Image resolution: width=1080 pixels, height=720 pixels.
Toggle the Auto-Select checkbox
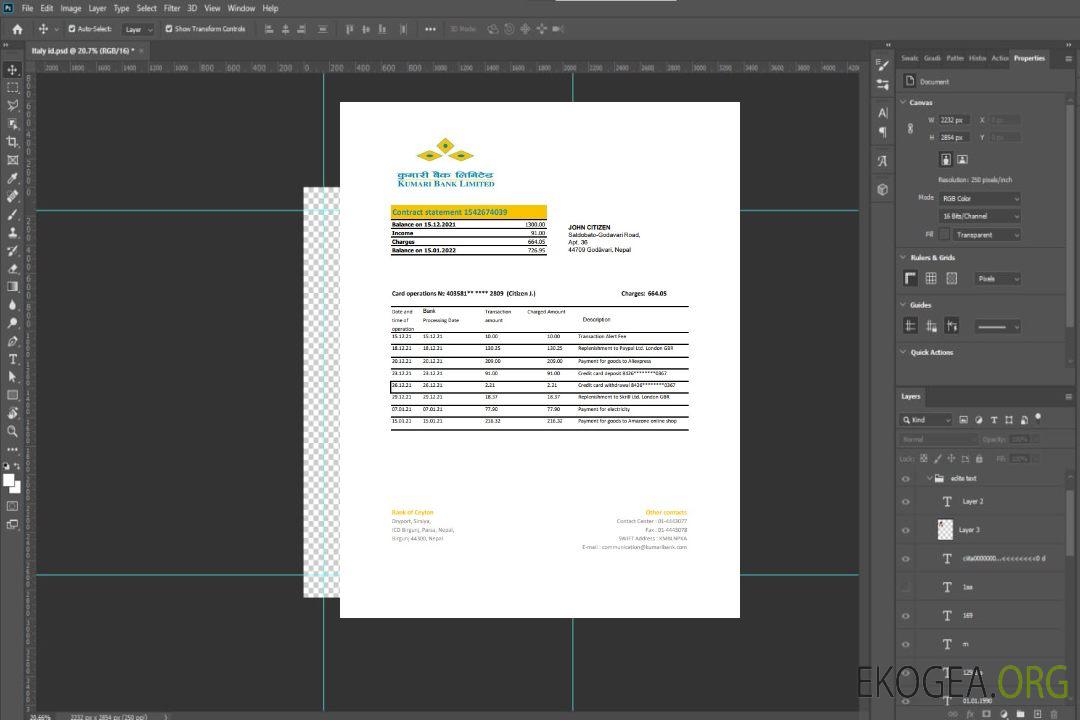[72, 29]
